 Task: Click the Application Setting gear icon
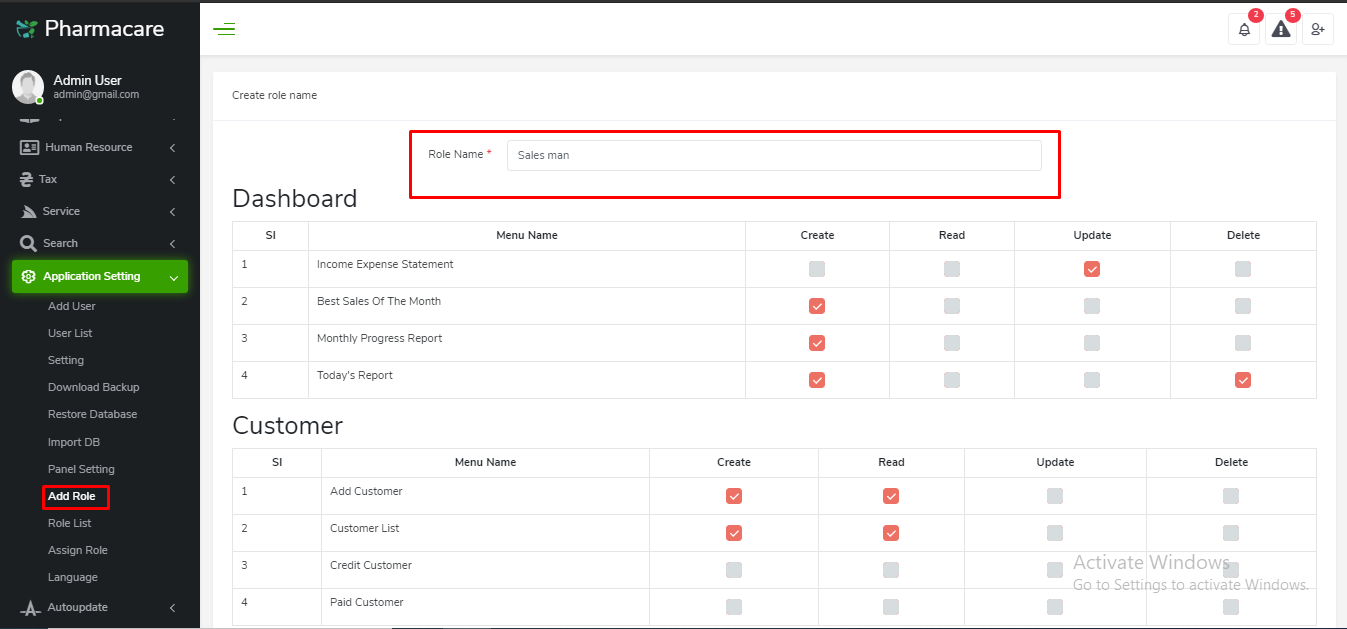(28, 277)
